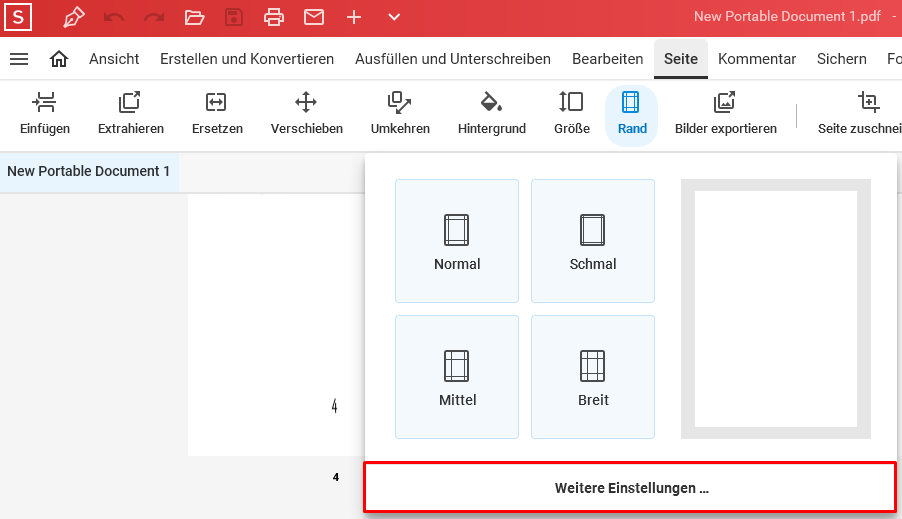Click Einfügen page tool
The width and height of the screenshot is (902, 519).
(x=45, y=115)
